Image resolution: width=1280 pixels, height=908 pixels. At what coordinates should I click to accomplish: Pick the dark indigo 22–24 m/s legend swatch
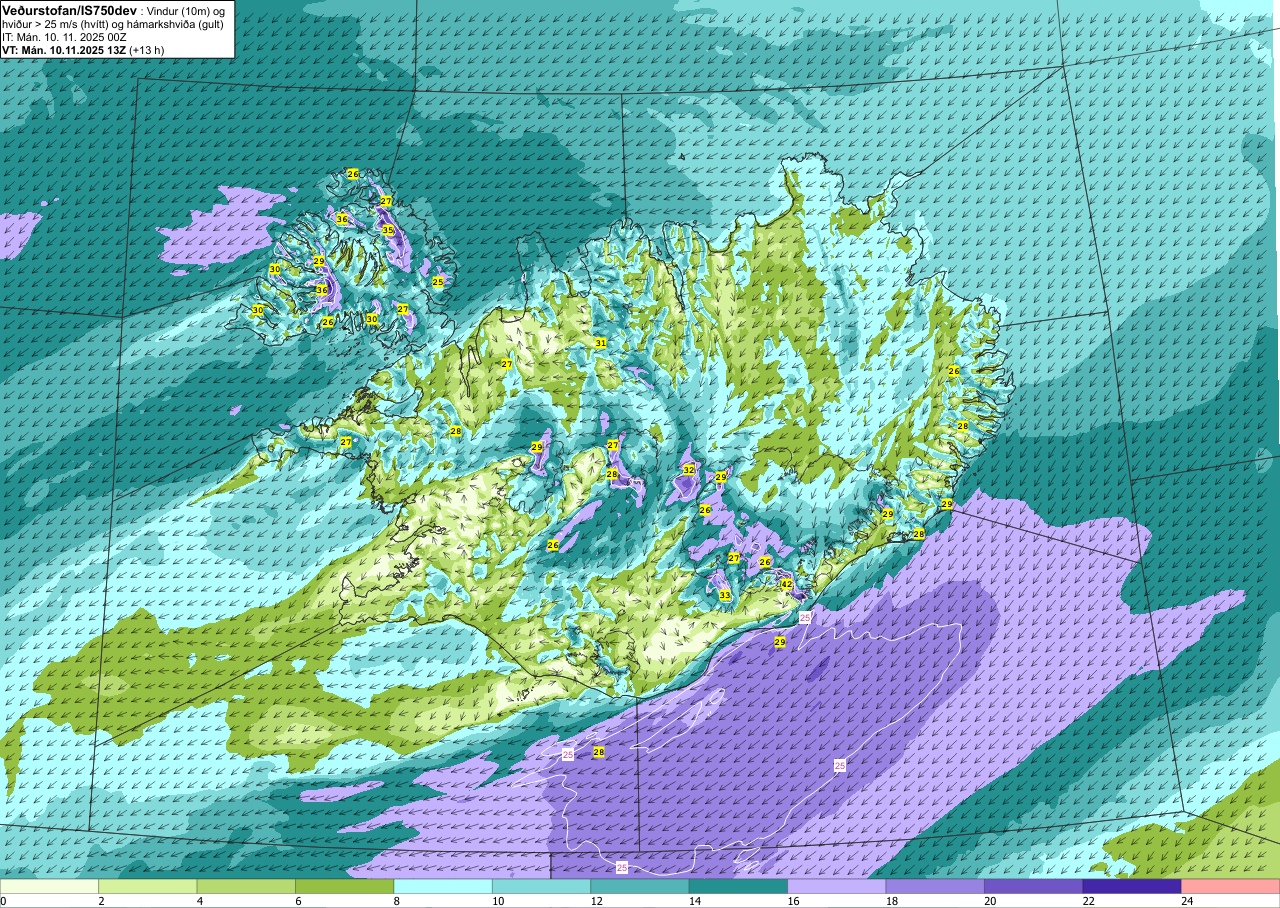1132,886
